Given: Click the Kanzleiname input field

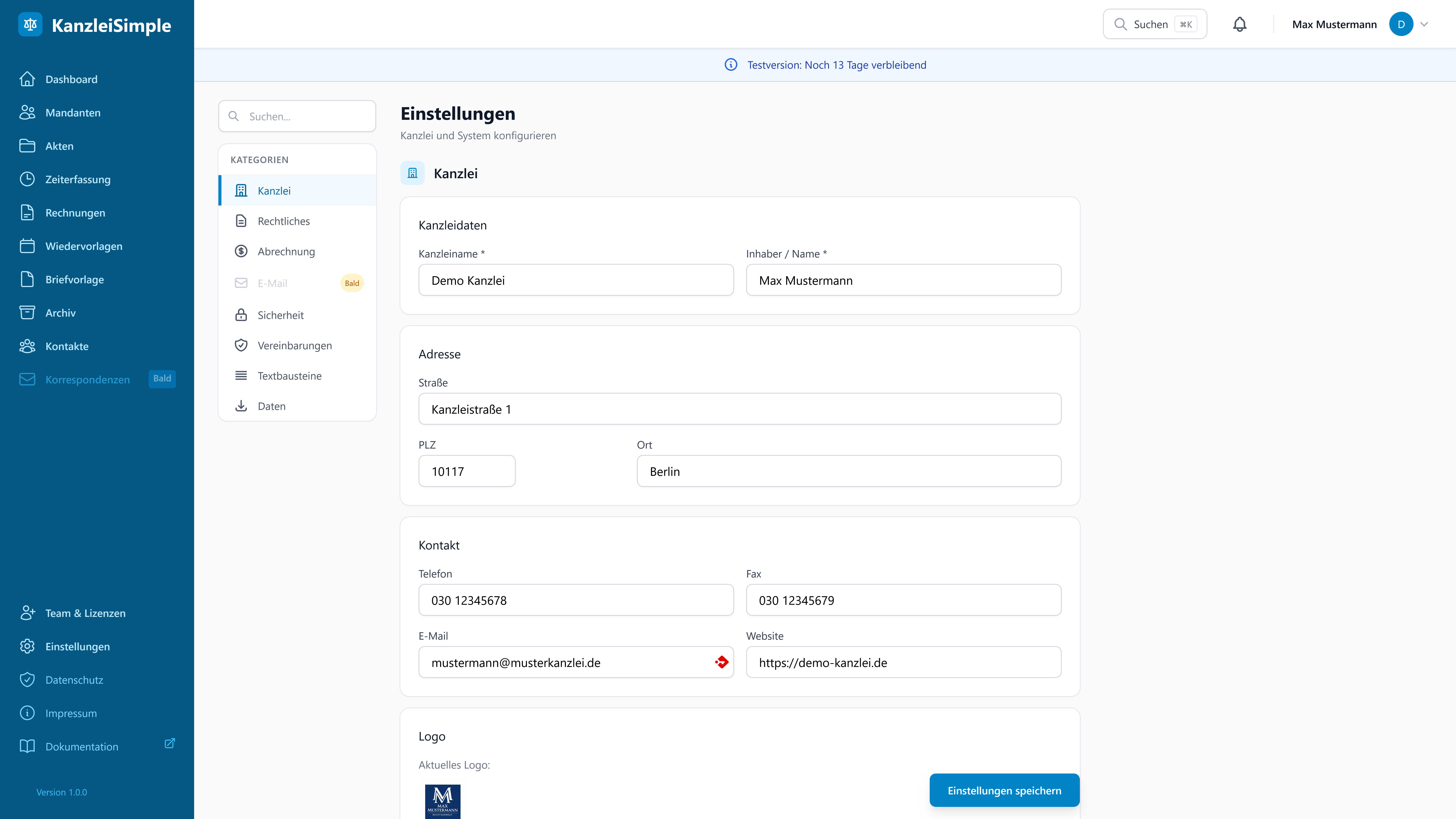Looking at the screenshot, I should [575, 280].
